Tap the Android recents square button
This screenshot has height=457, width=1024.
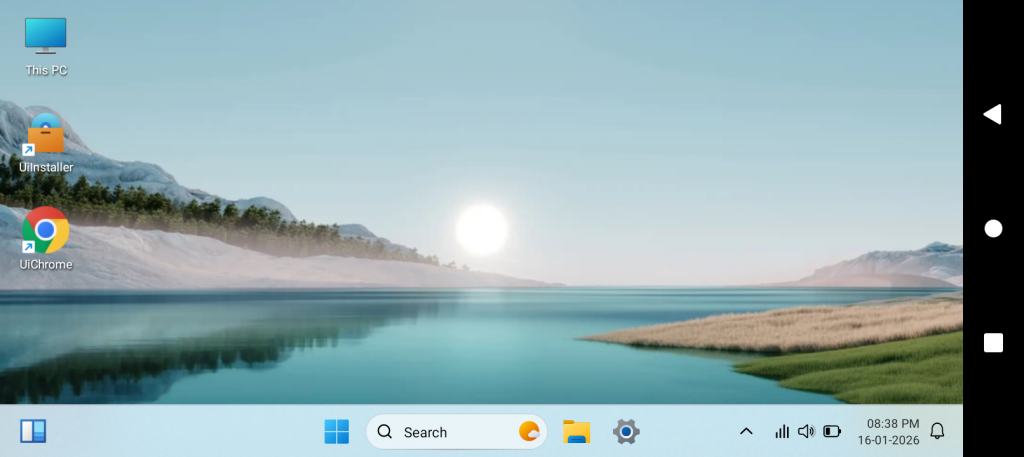click(993, 343)
